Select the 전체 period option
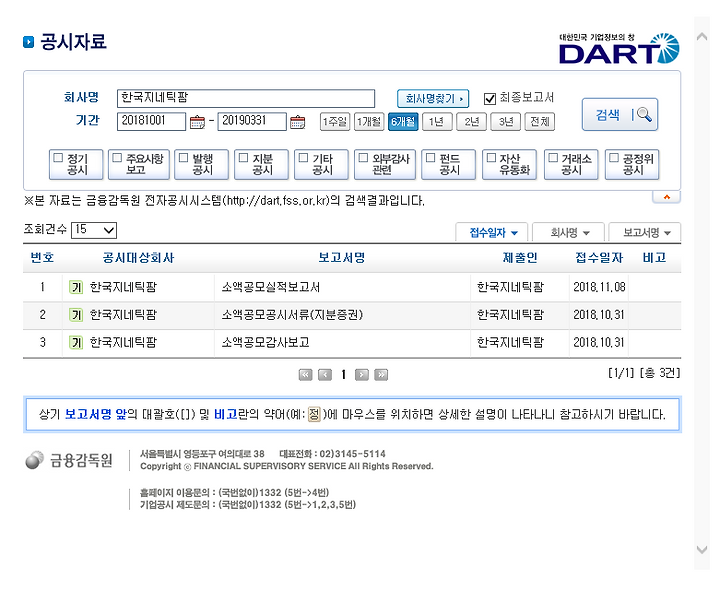This screenshot has height=590, width=720. [540, 122]
